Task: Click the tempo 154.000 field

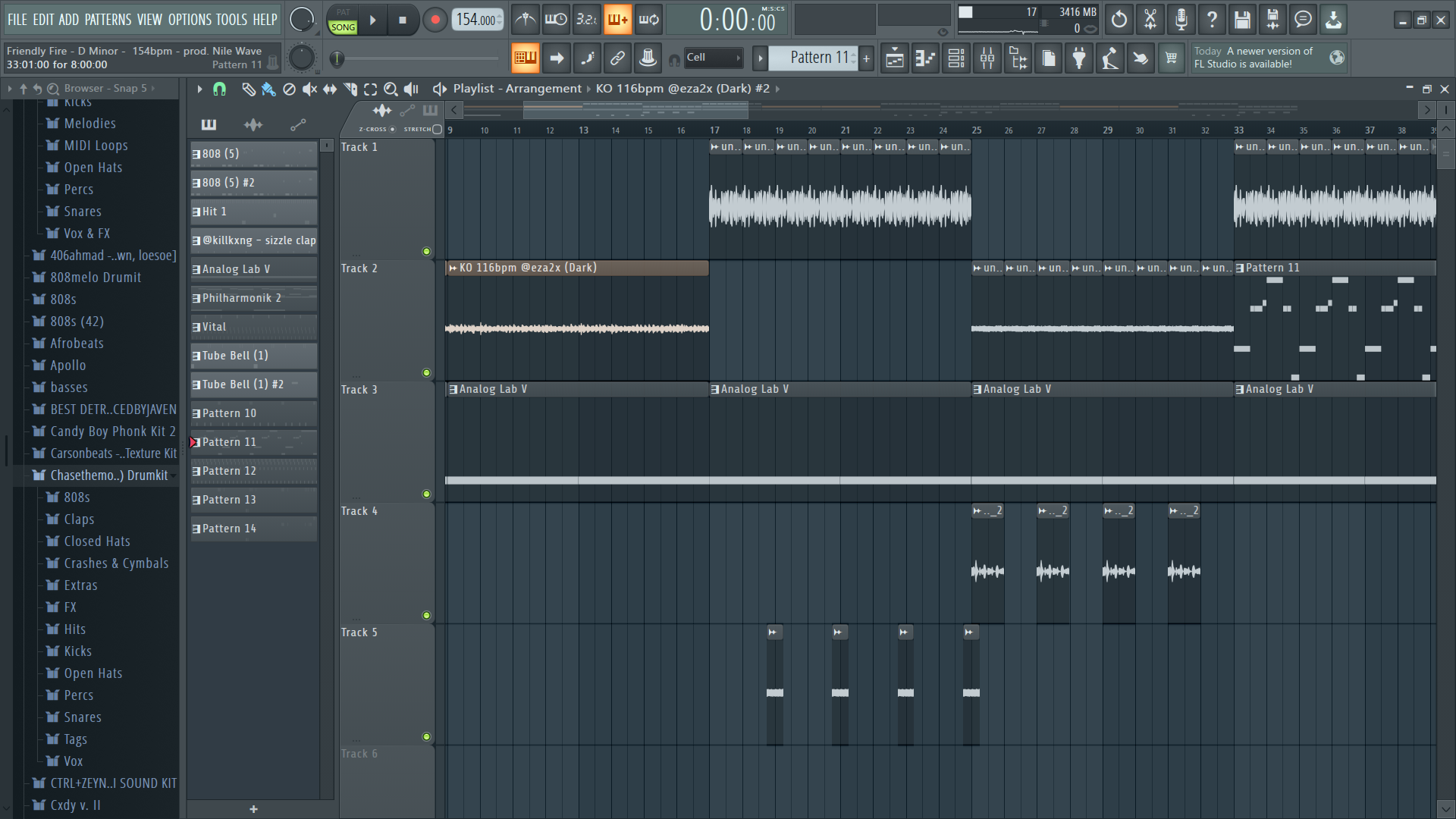Action: coord(476,20)
